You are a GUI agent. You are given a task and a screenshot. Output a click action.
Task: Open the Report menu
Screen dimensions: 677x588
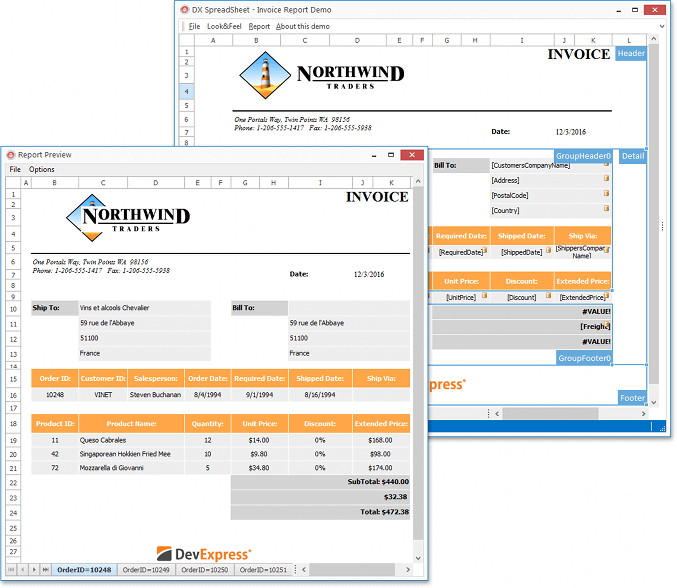[259, 26]
